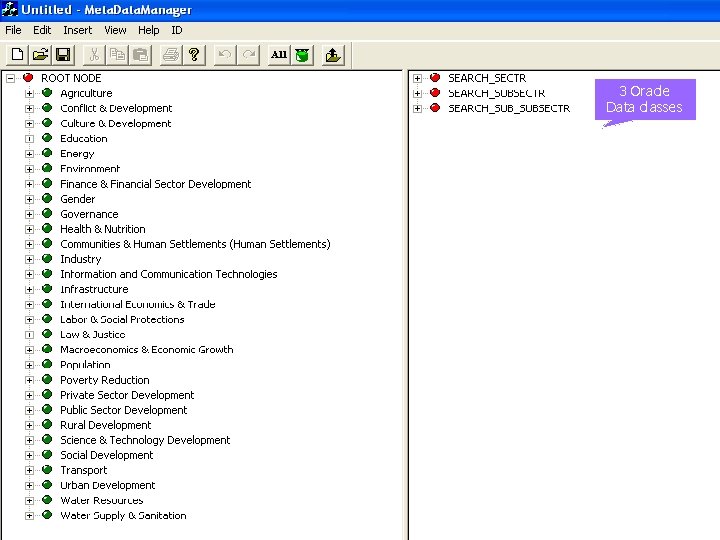Click the green icon beside Transport
Image resolution: width=720 pixels, height=540 pixels.
point(47,470)
